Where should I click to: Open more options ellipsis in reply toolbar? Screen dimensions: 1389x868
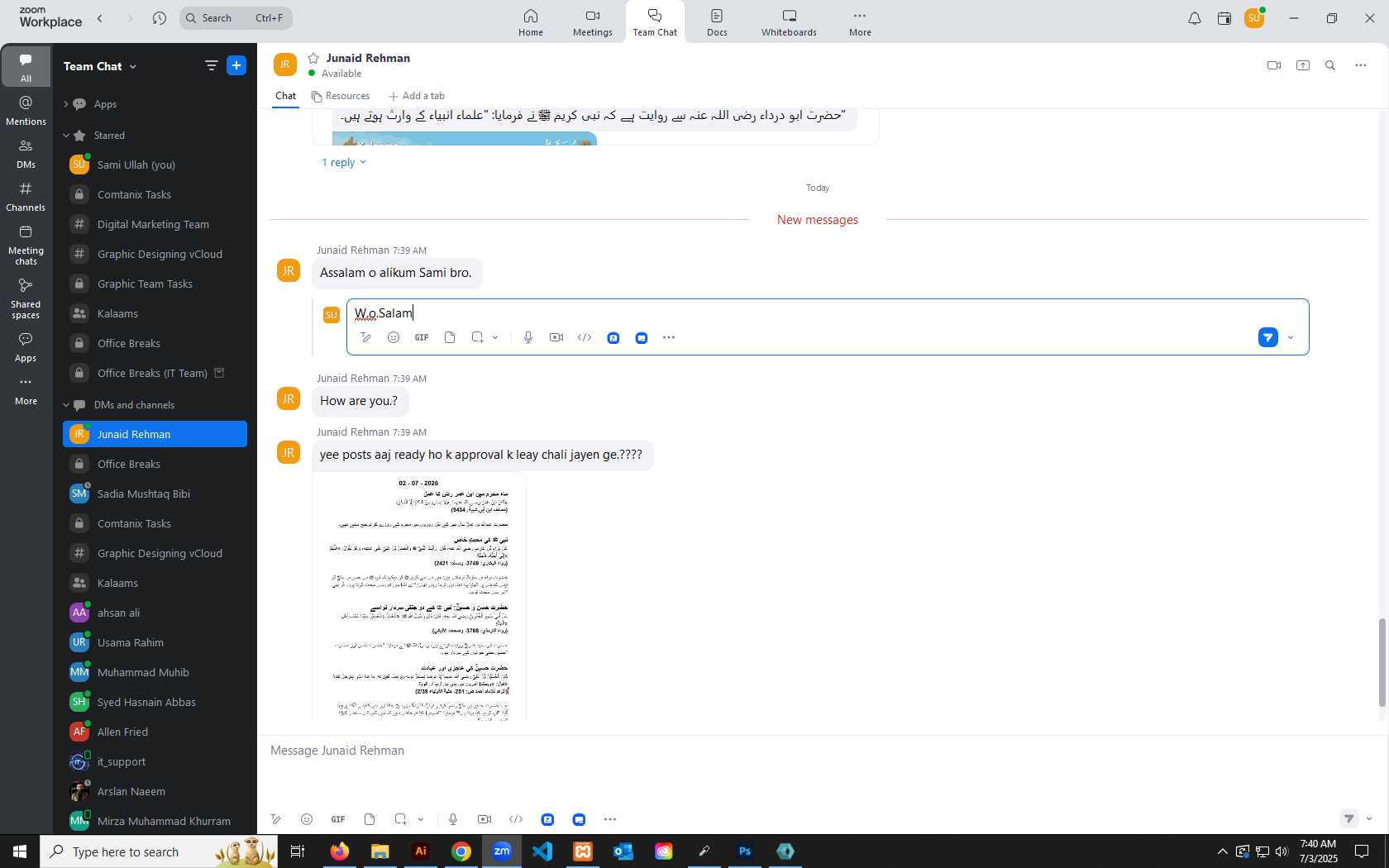(669, 337)
